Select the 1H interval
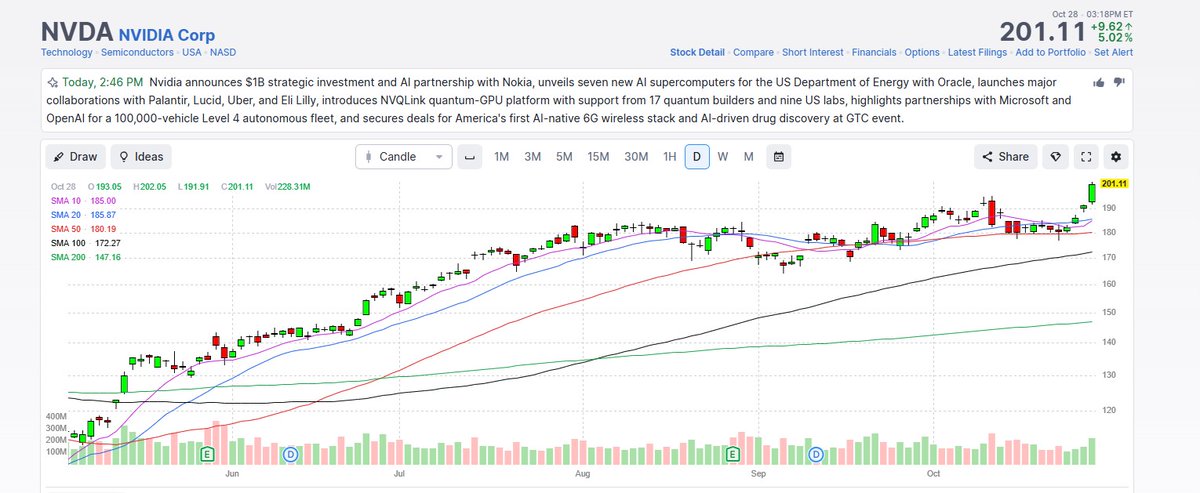The width and height of the screenshot is (1200, 493). coord(670,156)
